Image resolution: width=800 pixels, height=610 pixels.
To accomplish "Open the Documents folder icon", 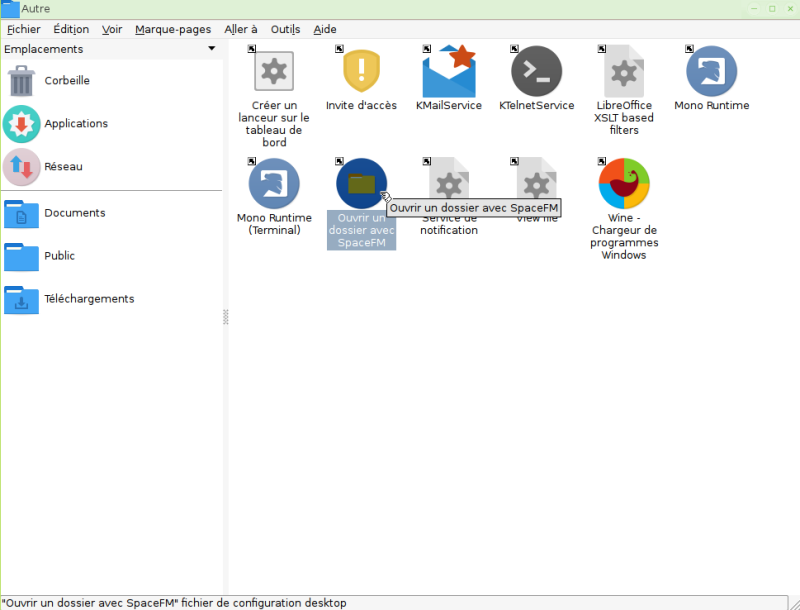I will click(x=21, y=213).
